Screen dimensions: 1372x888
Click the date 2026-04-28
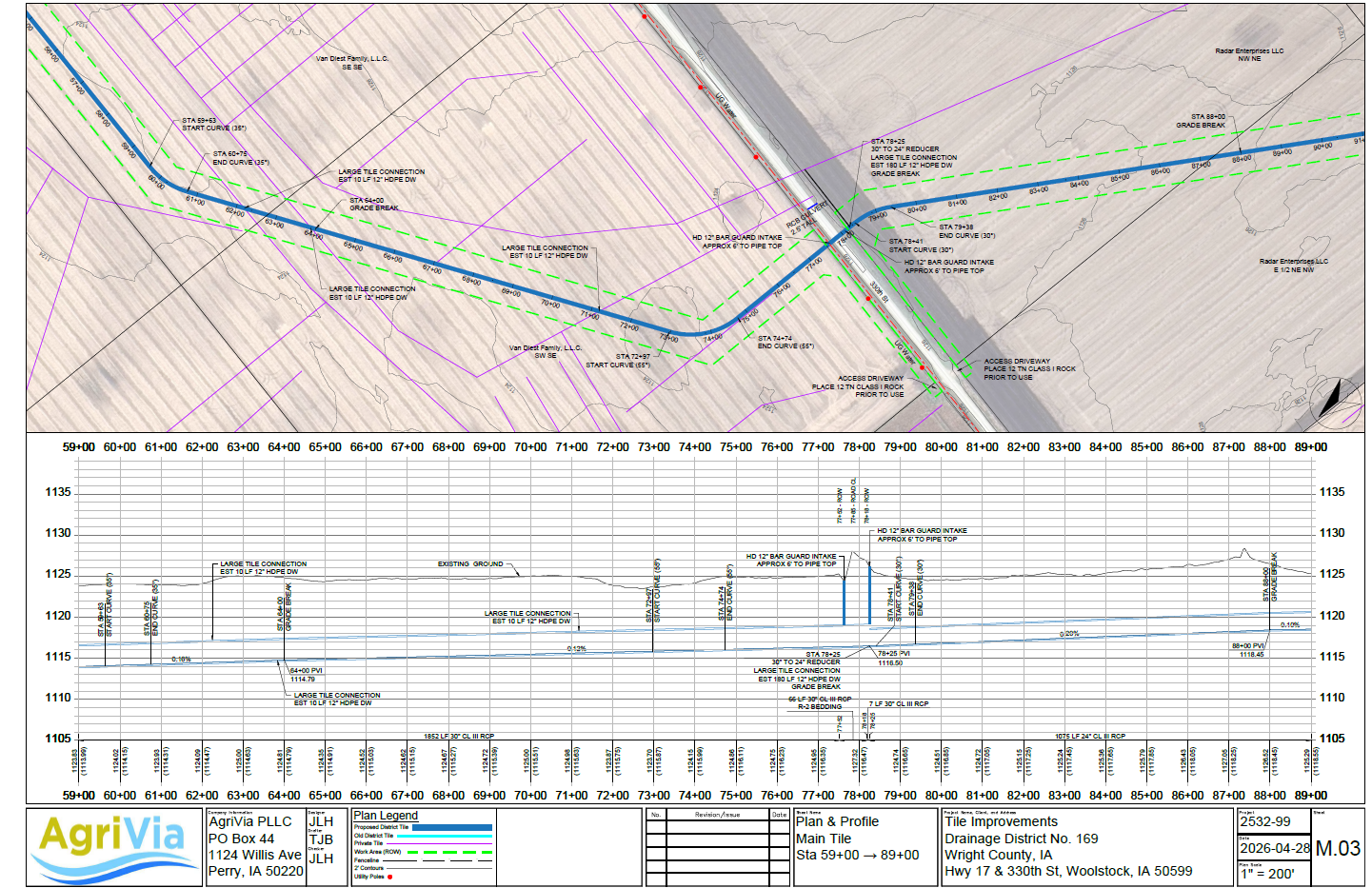click(1274, 847)
